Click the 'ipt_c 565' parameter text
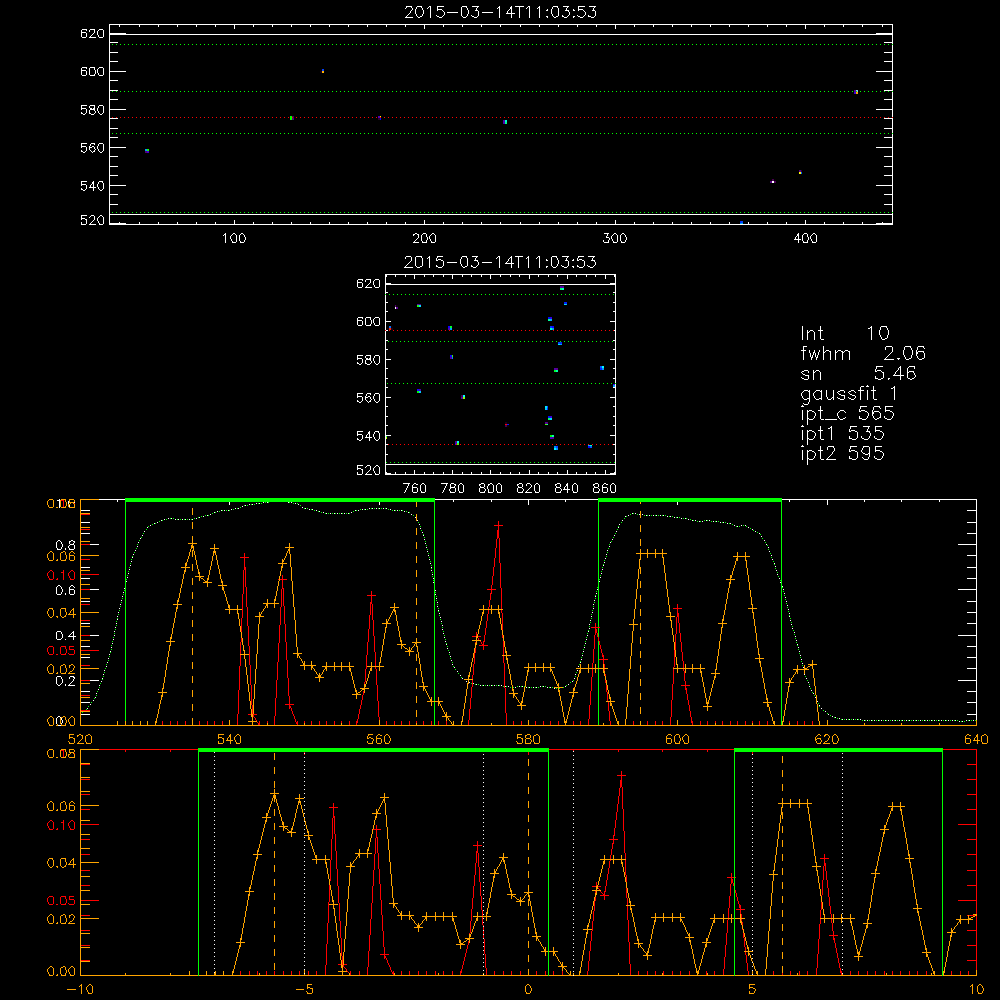Image resolution: width=1000 pixels, height=1000 pixels. [x=848, y=414]
